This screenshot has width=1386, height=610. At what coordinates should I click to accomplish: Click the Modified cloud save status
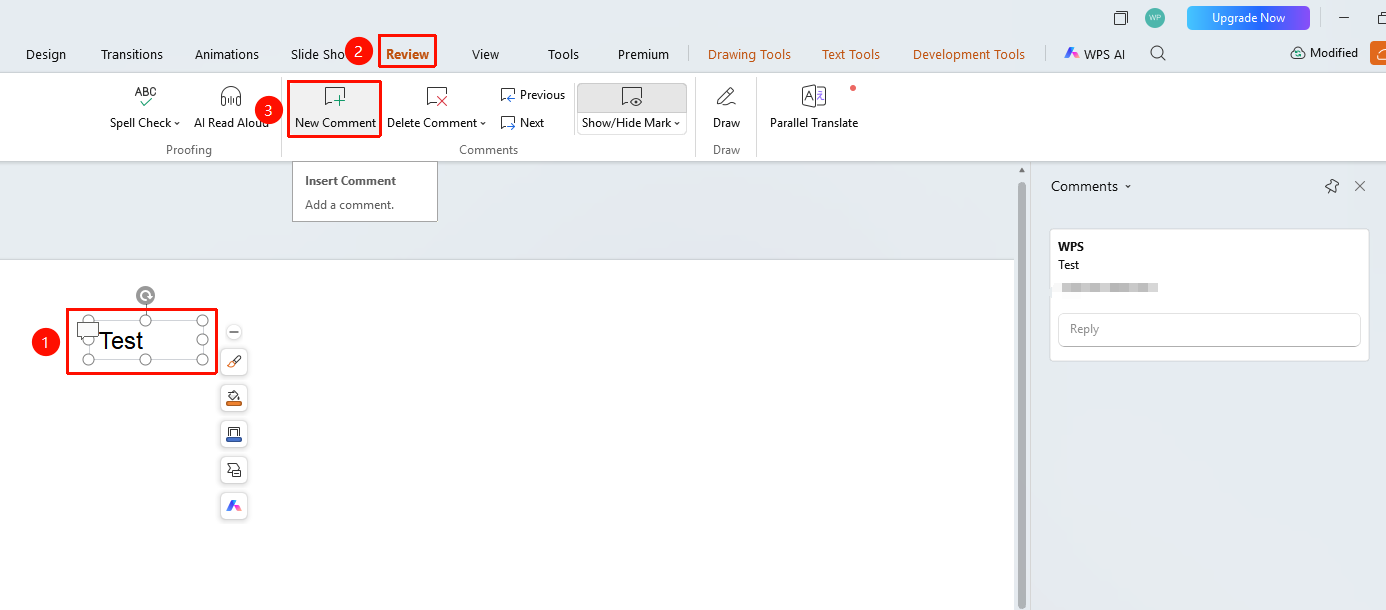[x=1324, y=53]
